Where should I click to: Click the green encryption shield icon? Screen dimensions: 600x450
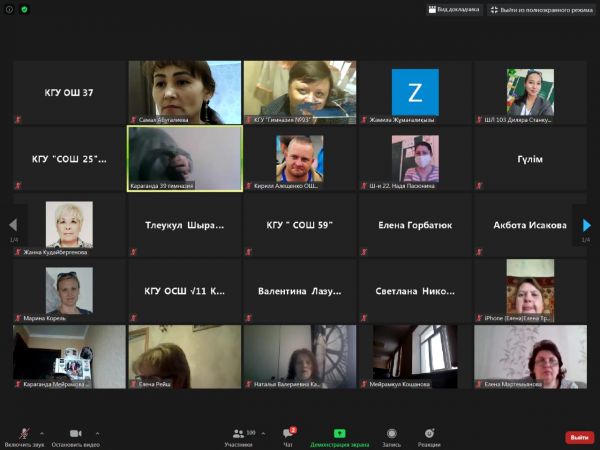(24, 9)
